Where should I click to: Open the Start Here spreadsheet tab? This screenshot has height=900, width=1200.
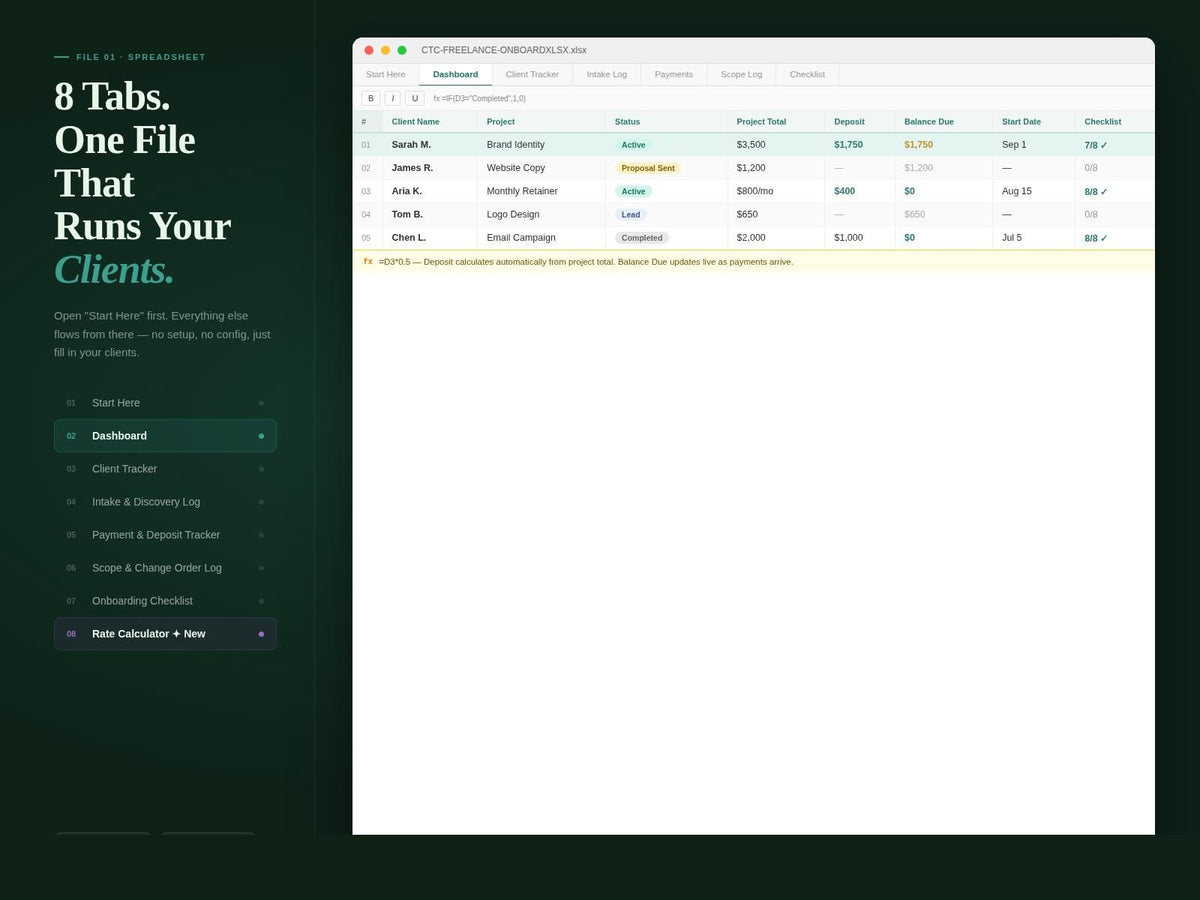click(385, 75)
